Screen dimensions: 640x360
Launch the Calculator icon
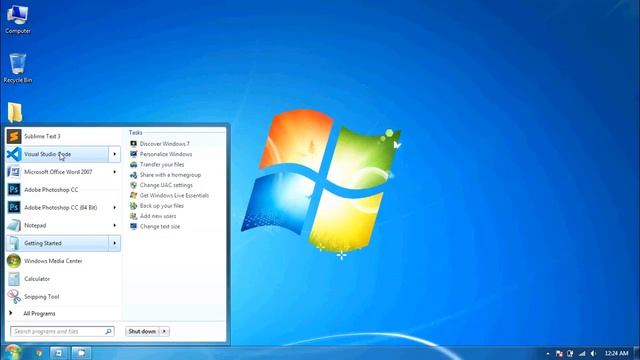[14, 279]
